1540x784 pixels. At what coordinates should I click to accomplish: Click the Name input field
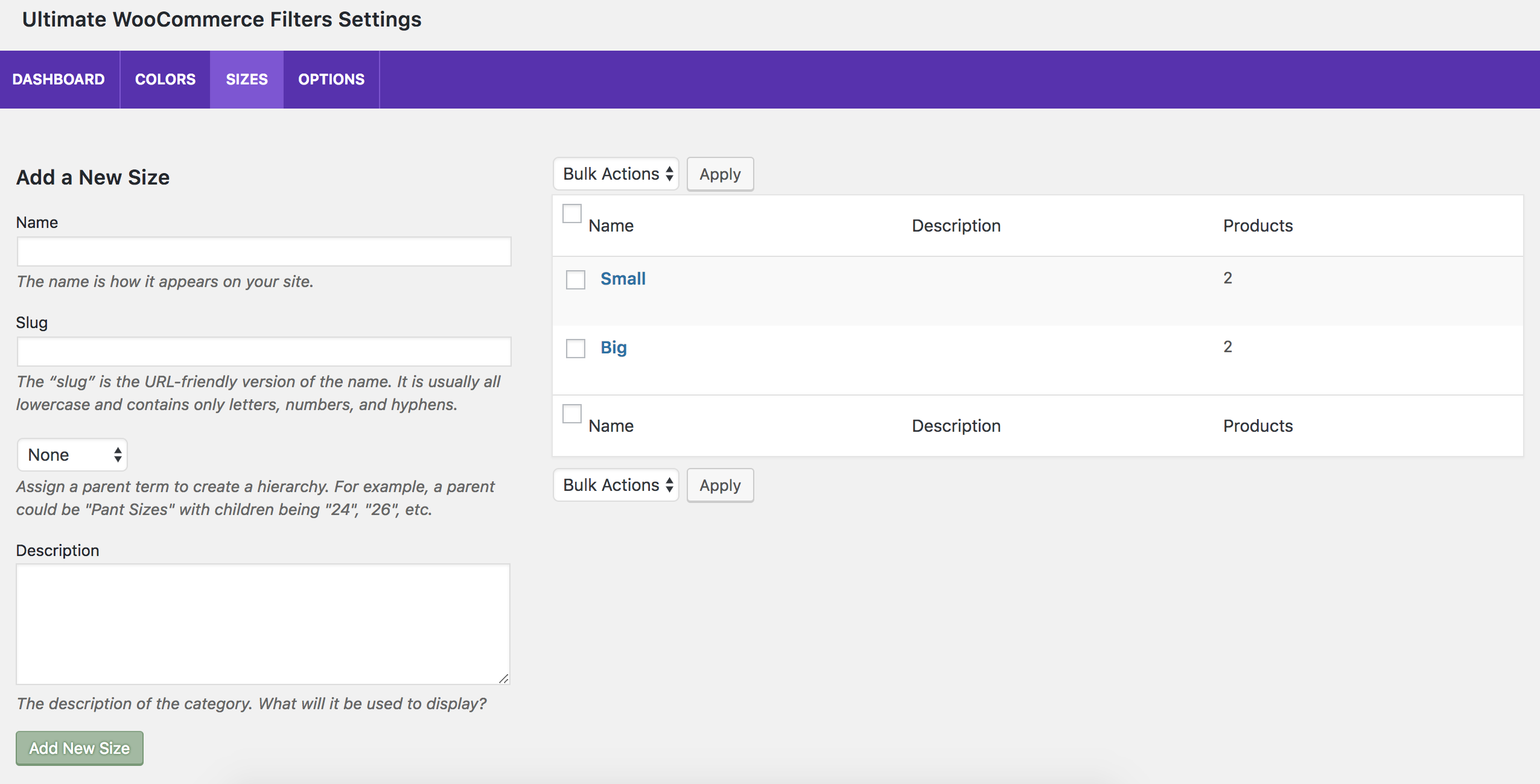[x=264, y=251]
